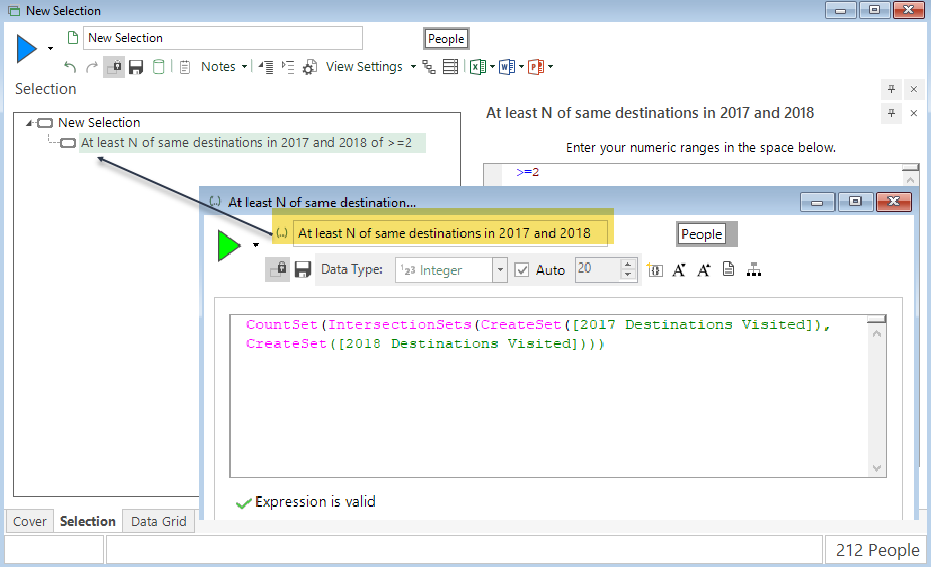Select the New Selection root tree item
The width and height of the screenshot is (931, 567).
(x=99, y=122)
